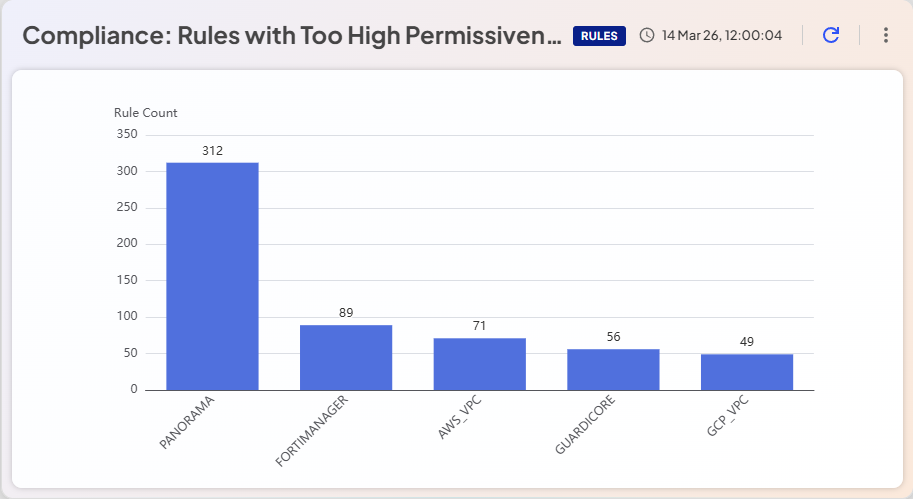Open the three-dot more options menu
The height and width of the screenshot is (499, 913).
point(885,36)
